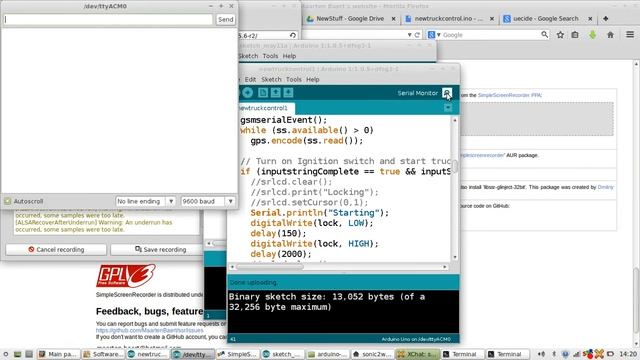The image size is (640, 360).
Task: Click scroll right arrow in code editor
Action: [445, 267]
